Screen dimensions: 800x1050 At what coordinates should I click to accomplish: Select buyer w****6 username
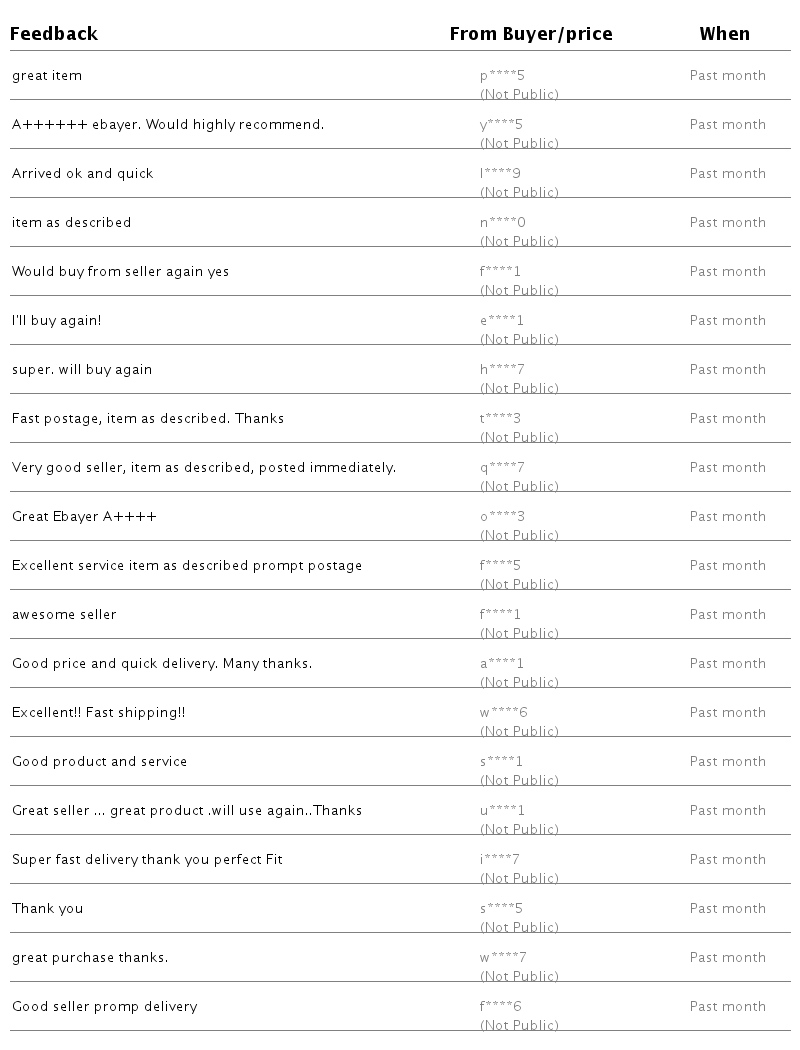(503, 713)
